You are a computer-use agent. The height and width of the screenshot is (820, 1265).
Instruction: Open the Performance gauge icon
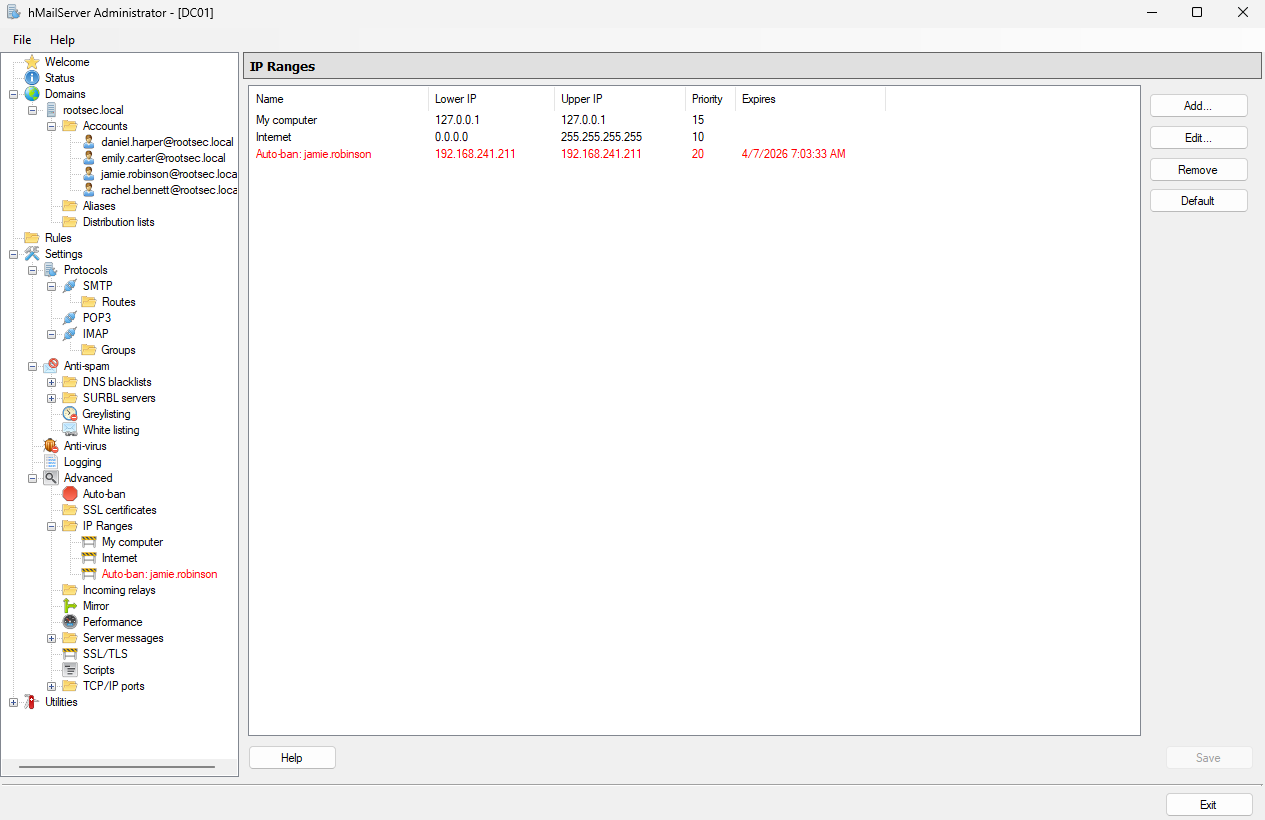point(70,622)
